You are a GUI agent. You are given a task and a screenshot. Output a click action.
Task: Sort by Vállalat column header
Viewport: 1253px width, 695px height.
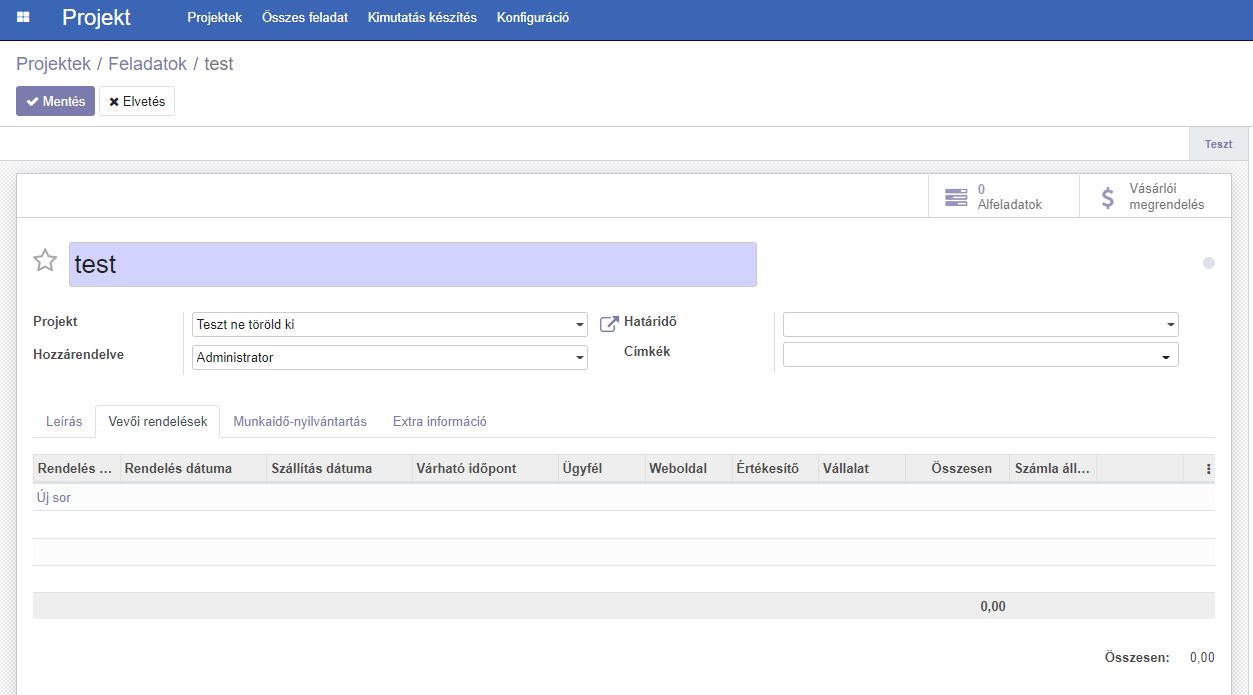click(862, 469)
